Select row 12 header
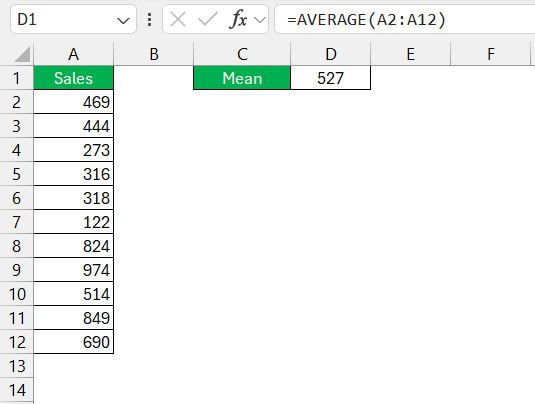This screenshot has width=535, height=404. pyautogui.click(x=16, y=342)
